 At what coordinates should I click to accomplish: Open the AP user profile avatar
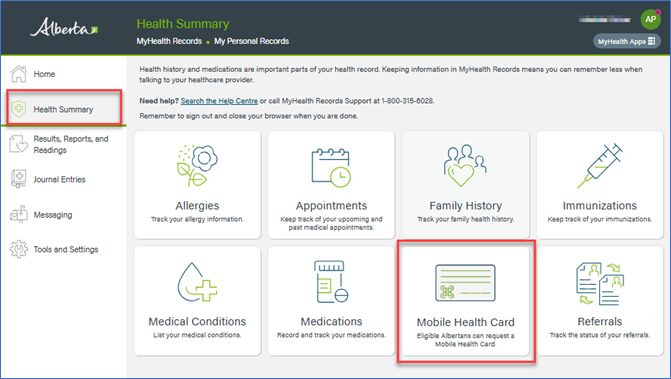tap(650, 19)
